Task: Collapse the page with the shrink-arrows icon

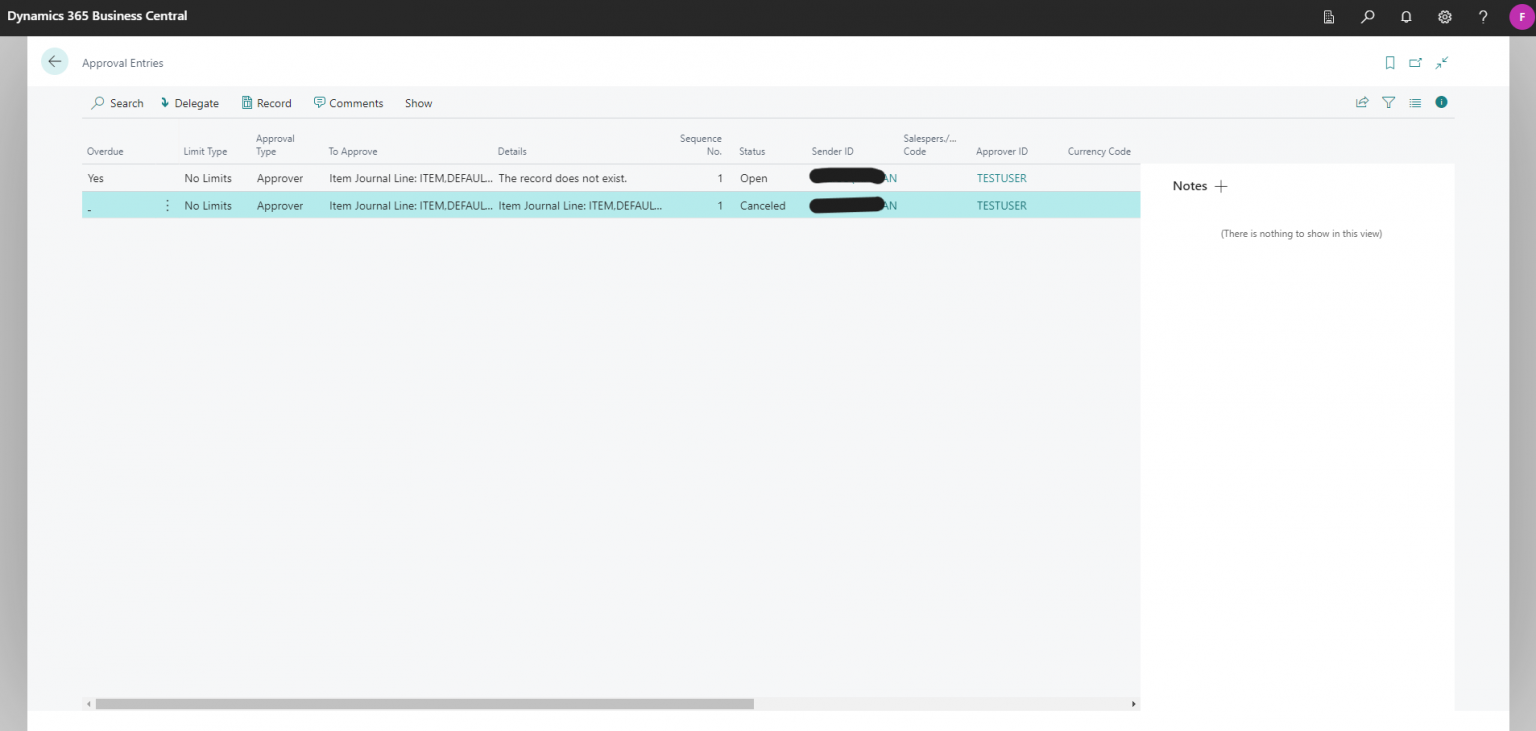Action: coord(1441,62)
